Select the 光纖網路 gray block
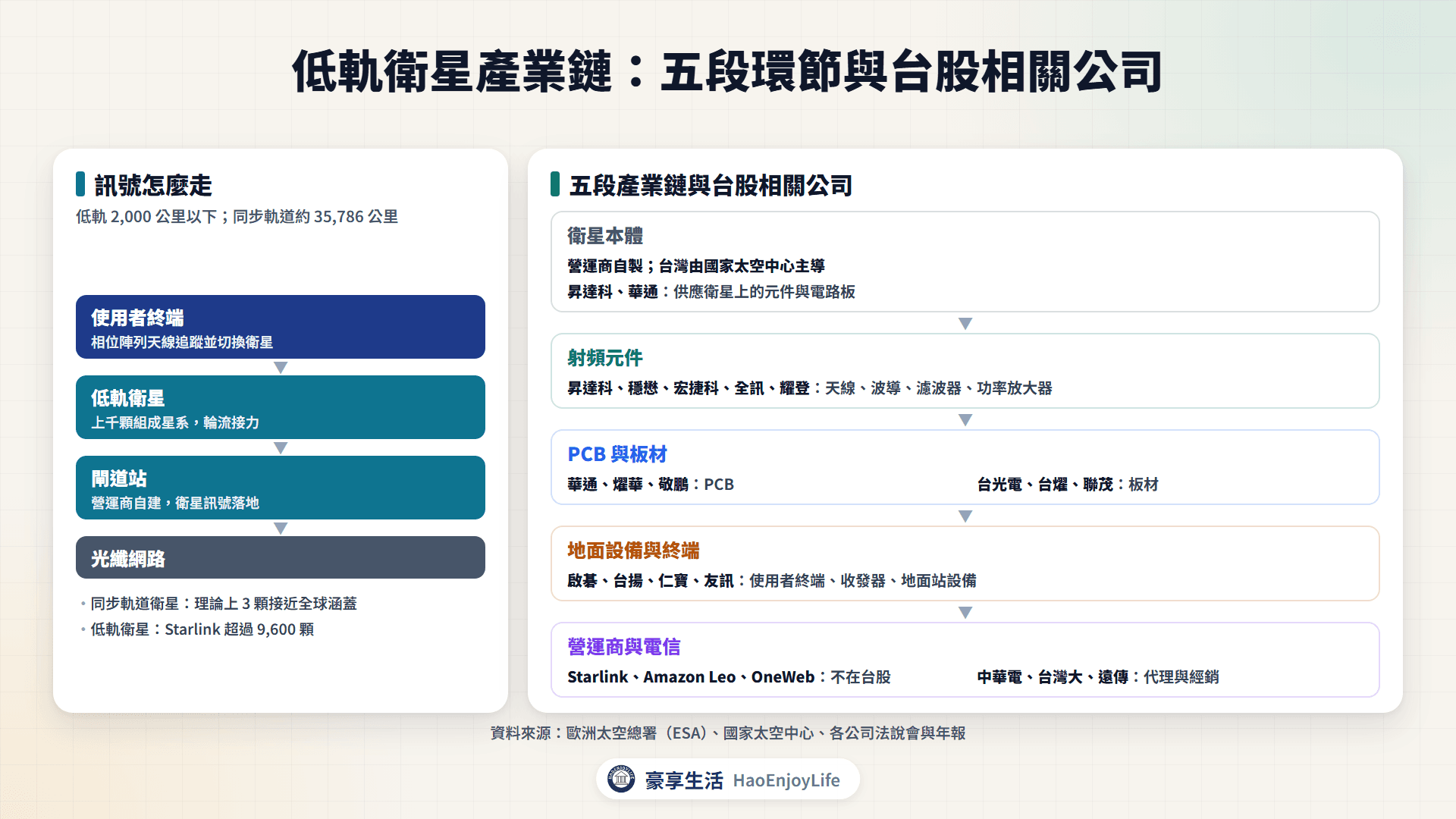This screenshot has width=1456, height=819. click(281, 557)
